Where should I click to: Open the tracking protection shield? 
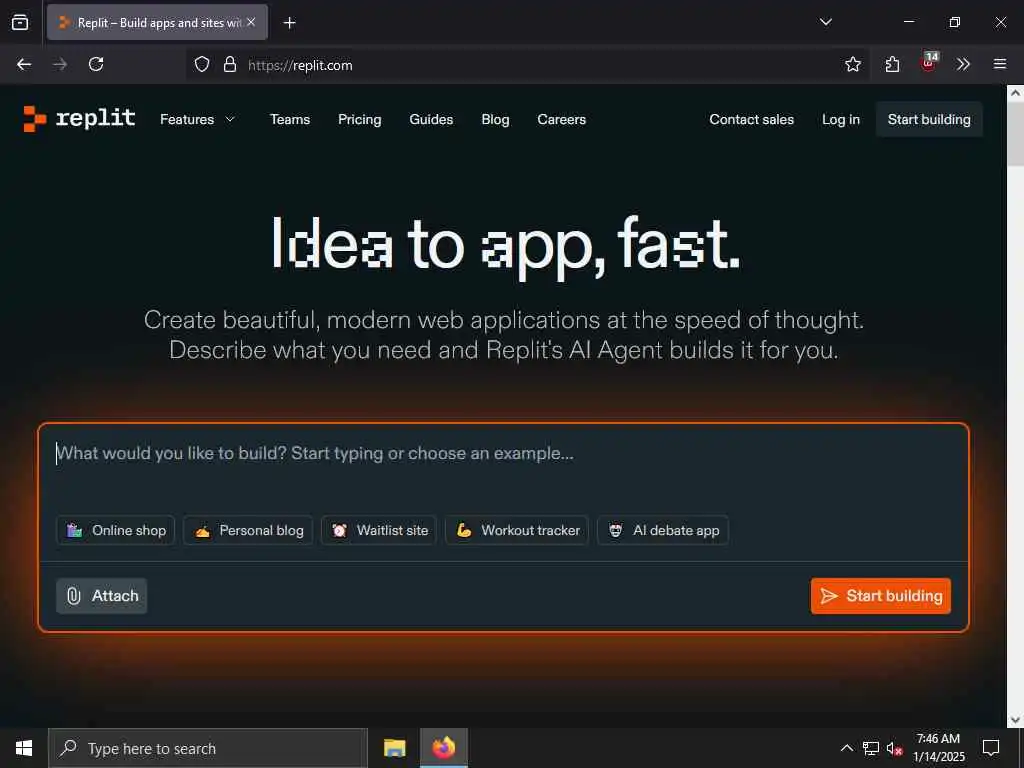[202, 64]
